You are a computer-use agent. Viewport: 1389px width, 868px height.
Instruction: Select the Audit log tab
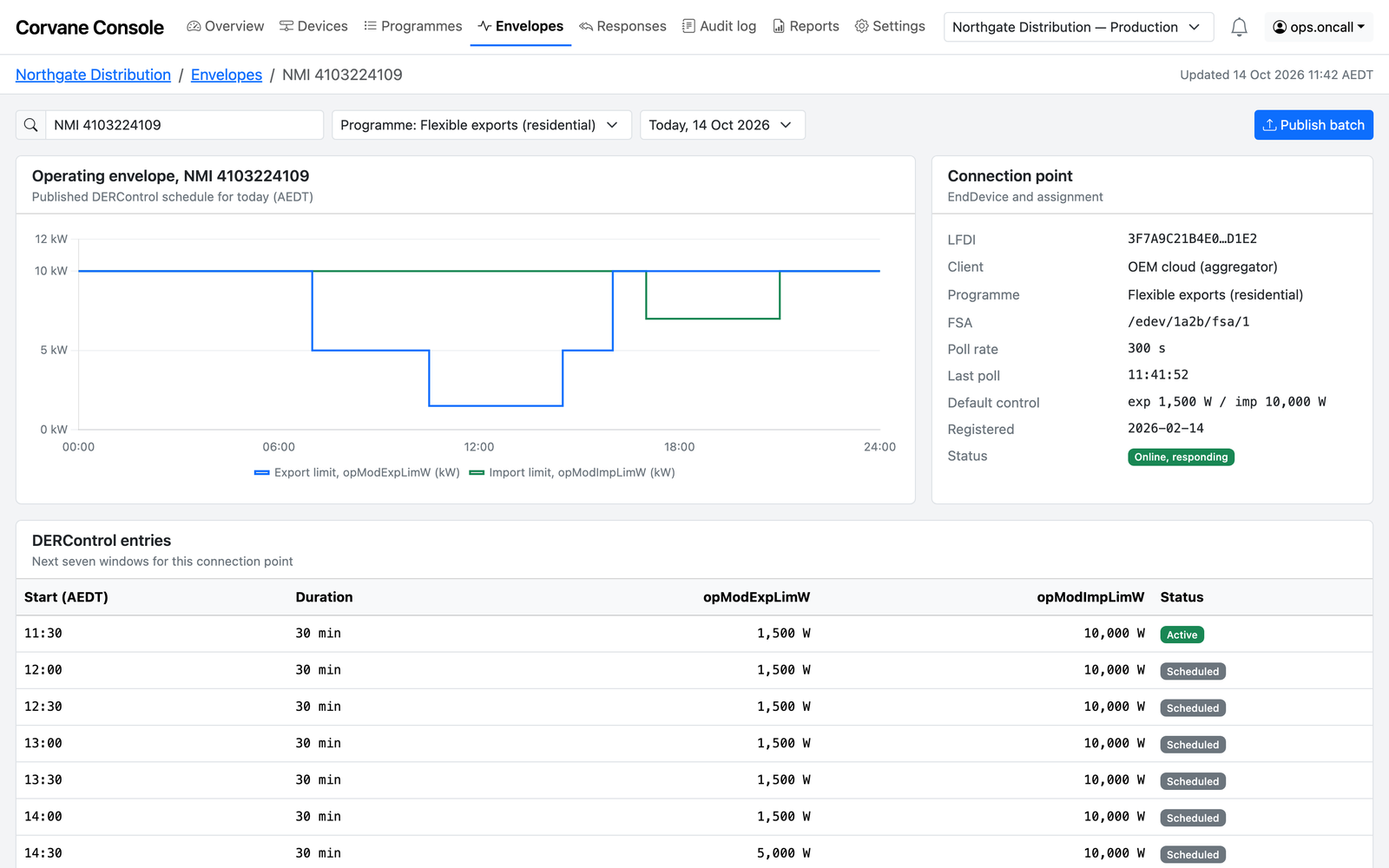pos(719,26)
